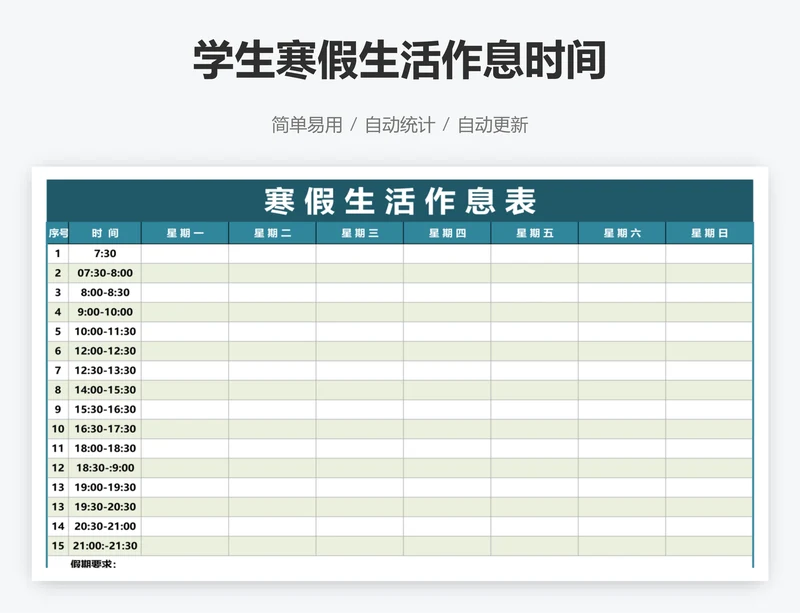The width and height of the screenshot is (800, 613).
Task: Select the 星期二 cell in the 16:30-17:30 row
Action: (x=272, y=429)
